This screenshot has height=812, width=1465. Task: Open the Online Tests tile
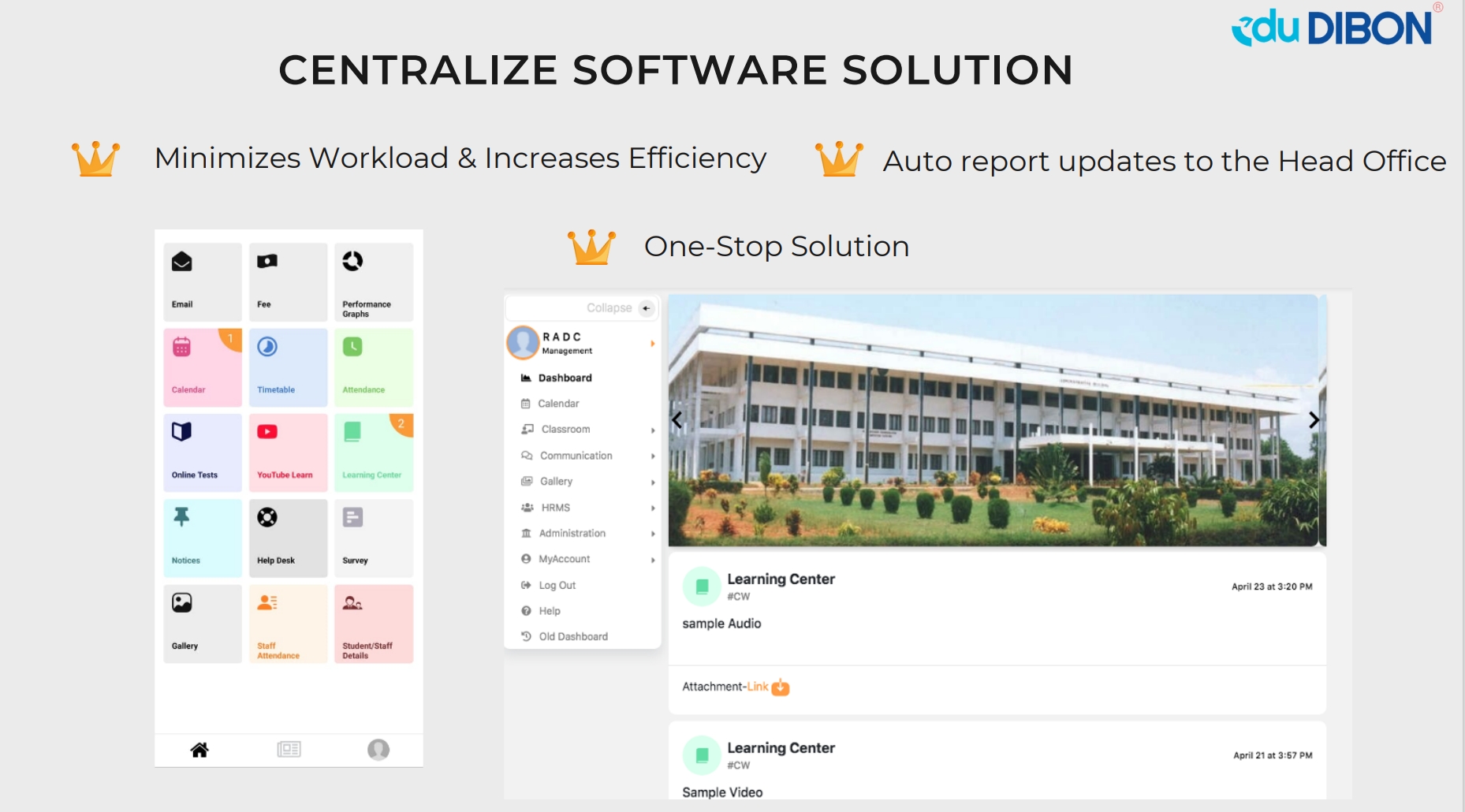(x=203, y=453)
